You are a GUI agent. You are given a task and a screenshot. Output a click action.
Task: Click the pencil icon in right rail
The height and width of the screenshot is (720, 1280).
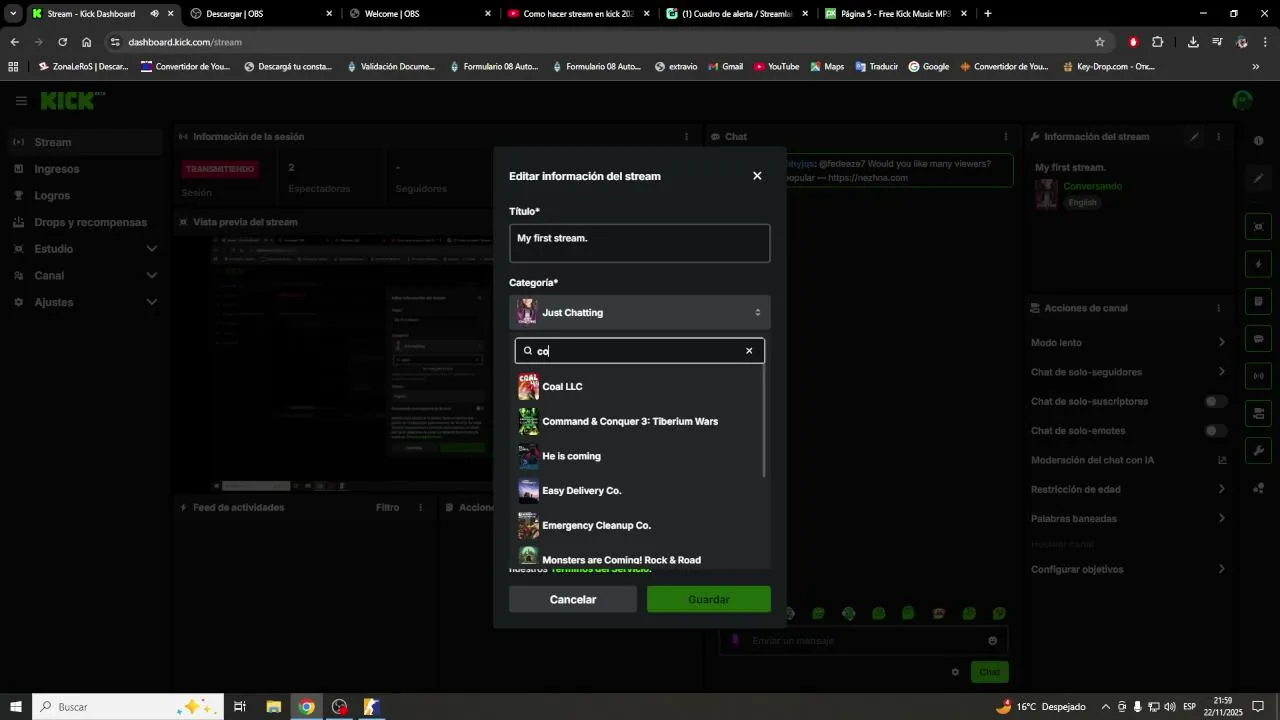click(x=1259, y=178)
